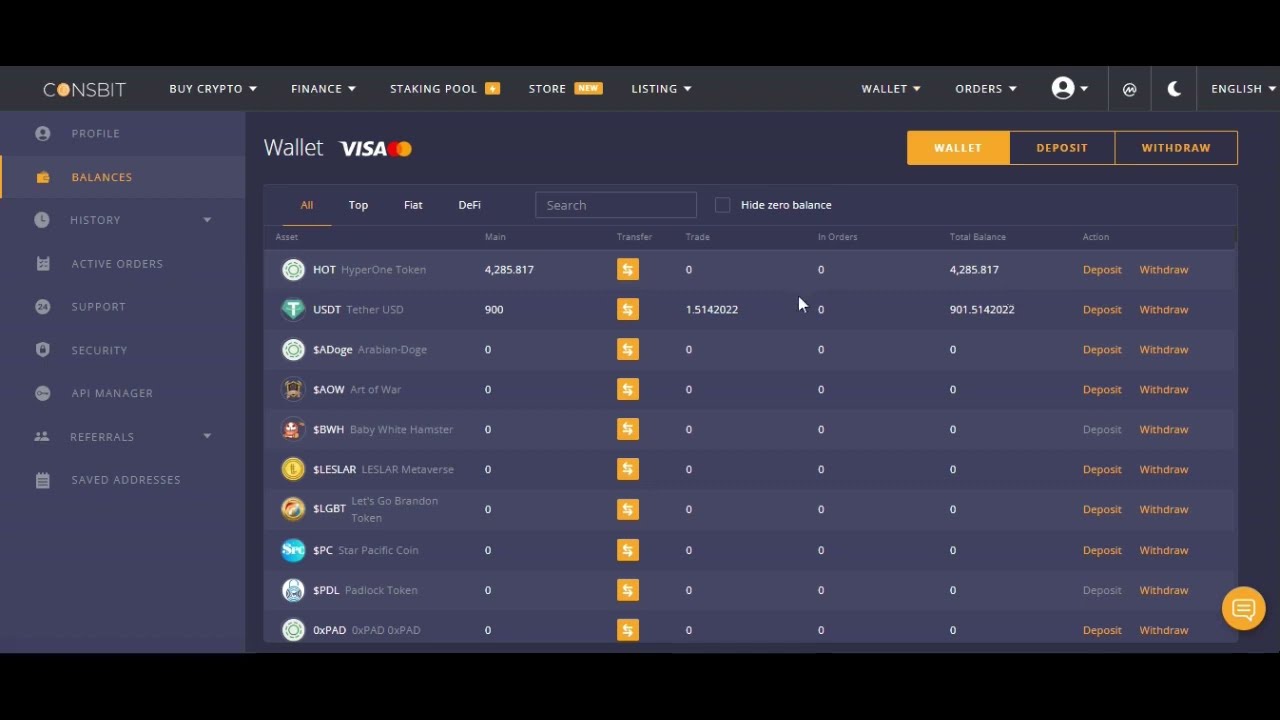Image resolution: width=1280 pixels, height=720 pixels.
Task: Click transfer icon for $LESLAR row
Action: click(x=628, y=470)
